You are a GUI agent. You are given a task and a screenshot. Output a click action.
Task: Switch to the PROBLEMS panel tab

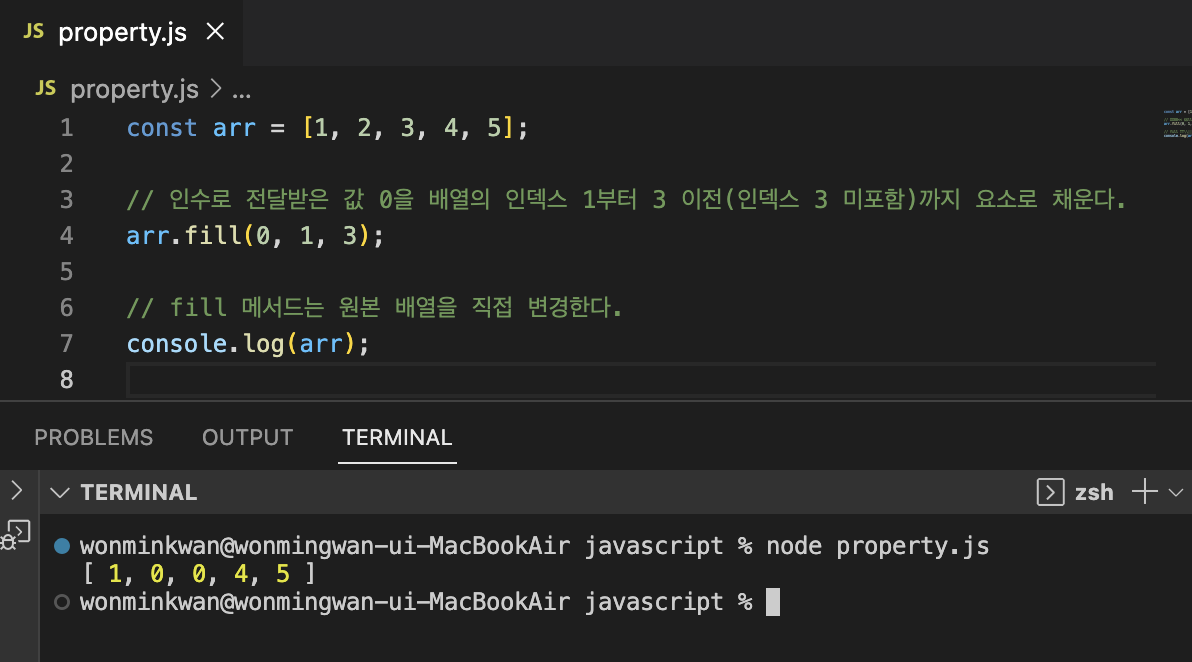tap(94, 438)
